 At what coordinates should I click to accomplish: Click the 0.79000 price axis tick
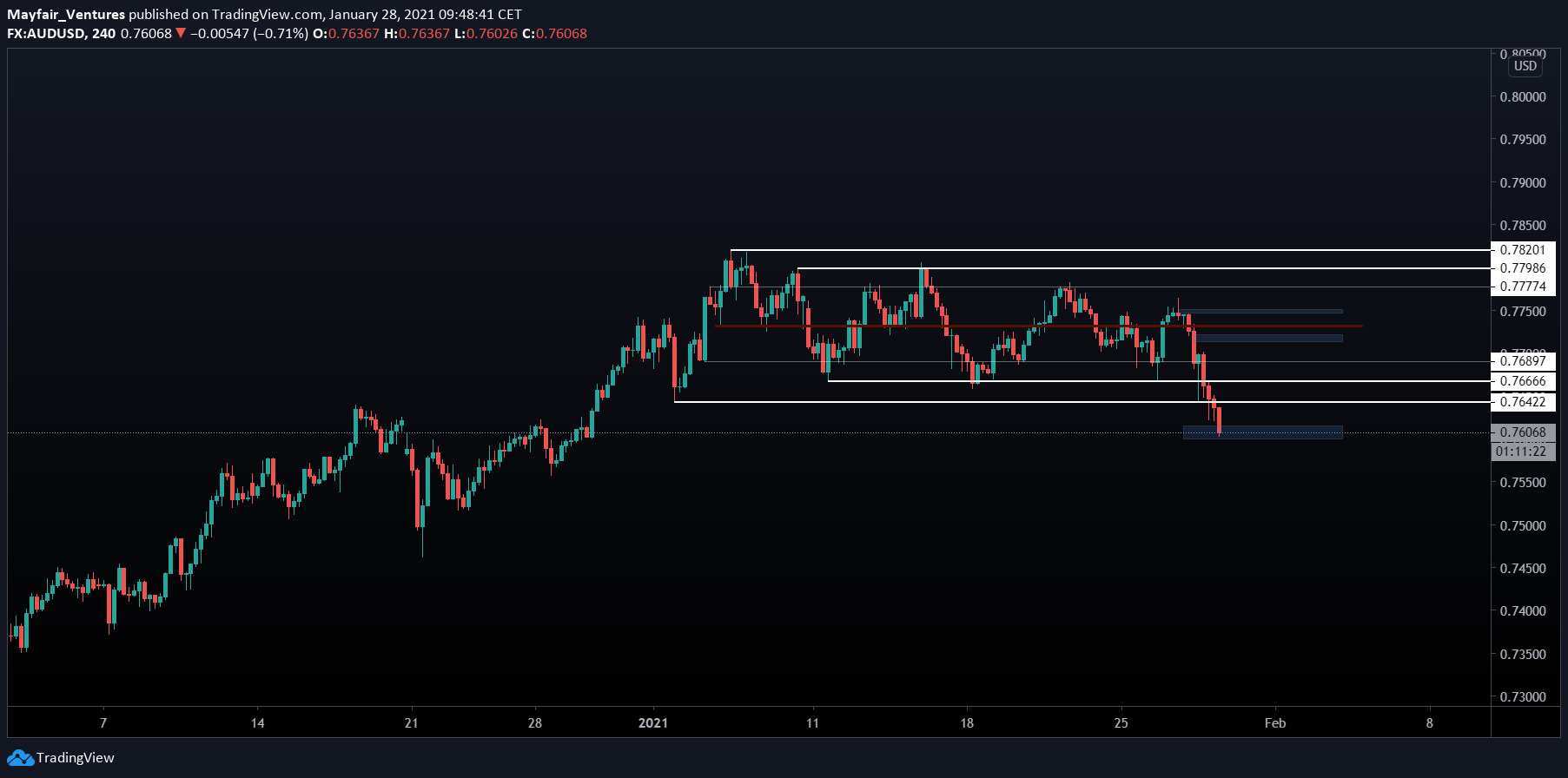click(x=1523, y=183)
